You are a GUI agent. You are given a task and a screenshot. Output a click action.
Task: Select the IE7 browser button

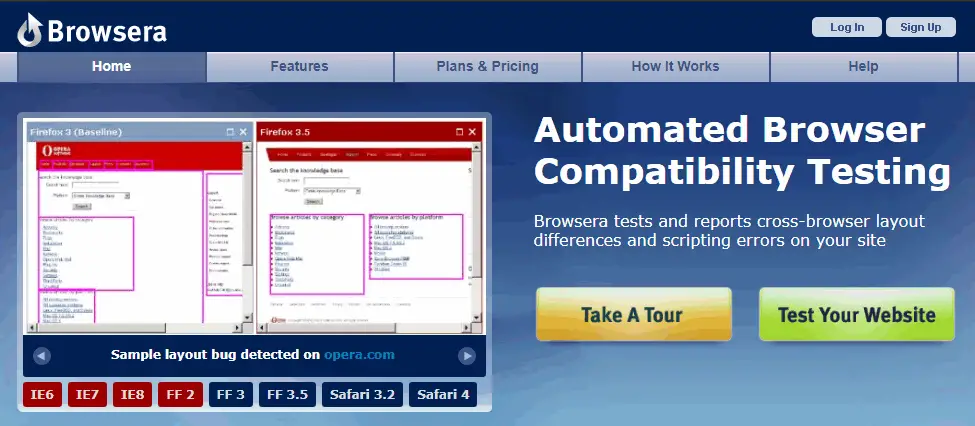(x=87, y=395)
